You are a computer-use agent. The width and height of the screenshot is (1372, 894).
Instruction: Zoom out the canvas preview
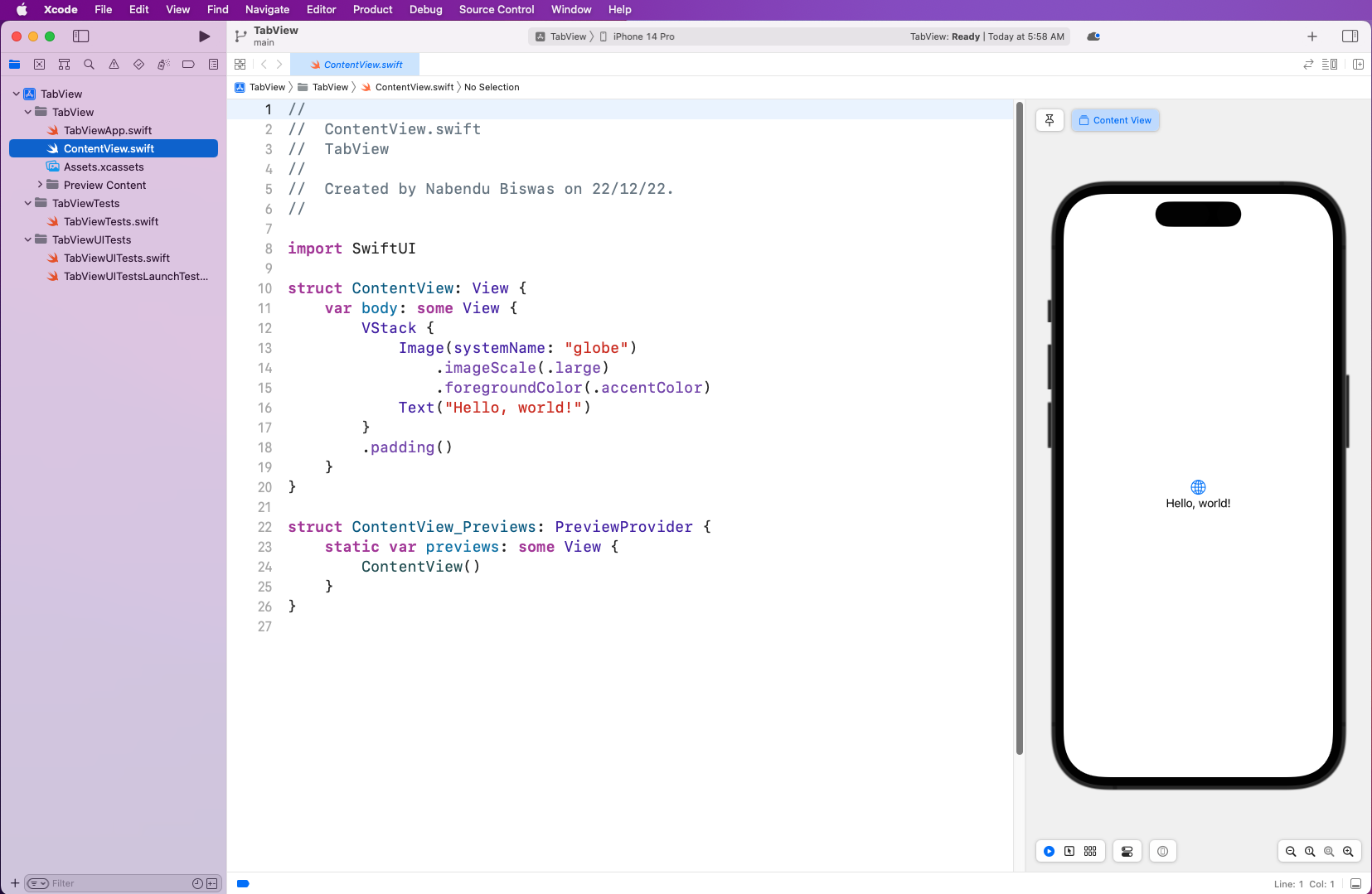pyautogui.click(x=1291, y=851)
